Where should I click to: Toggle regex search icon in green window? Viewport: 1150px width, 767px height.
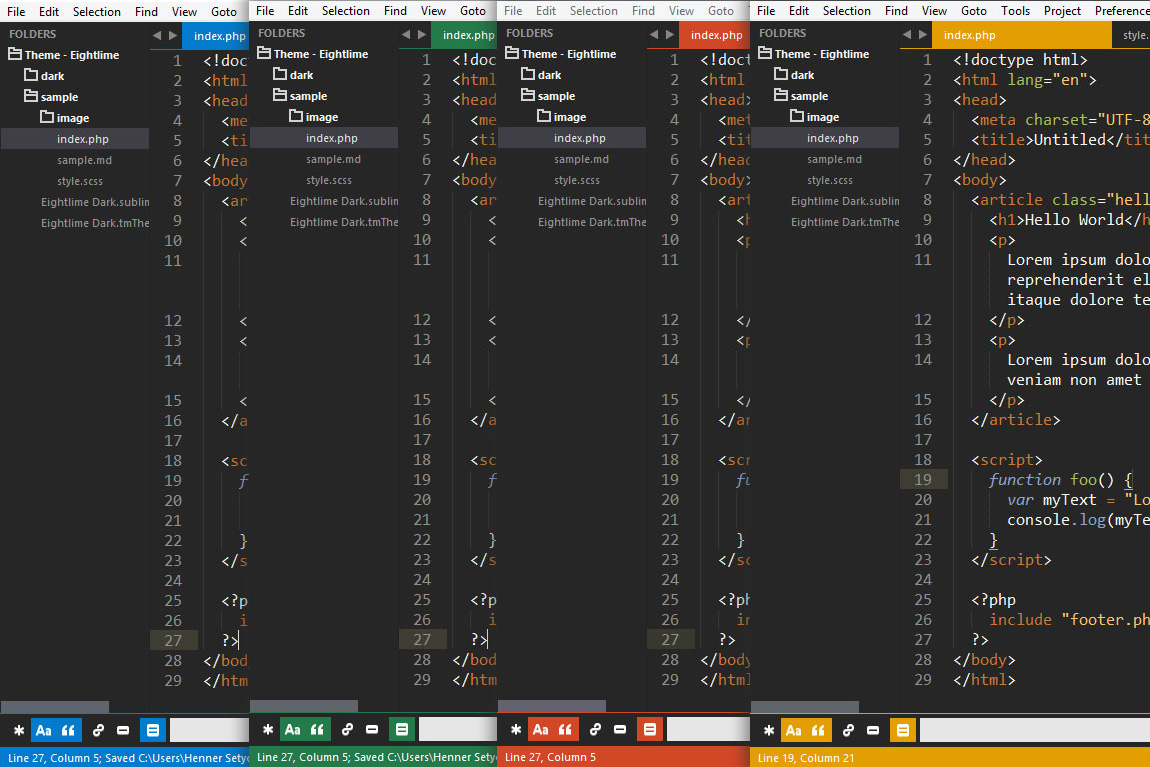point(268,730)
